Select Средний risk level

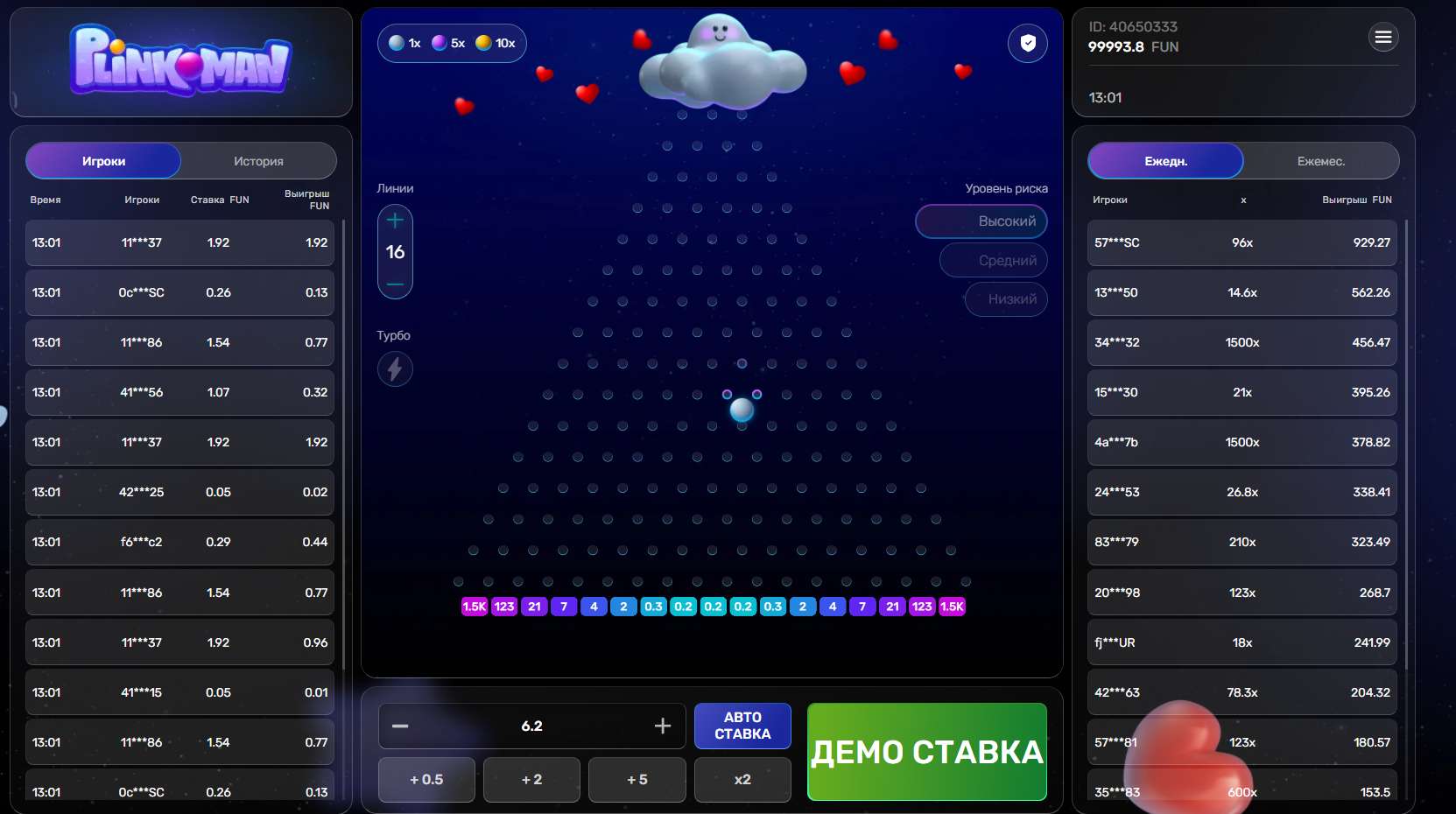pyautogui.click(x=994, y=261)
